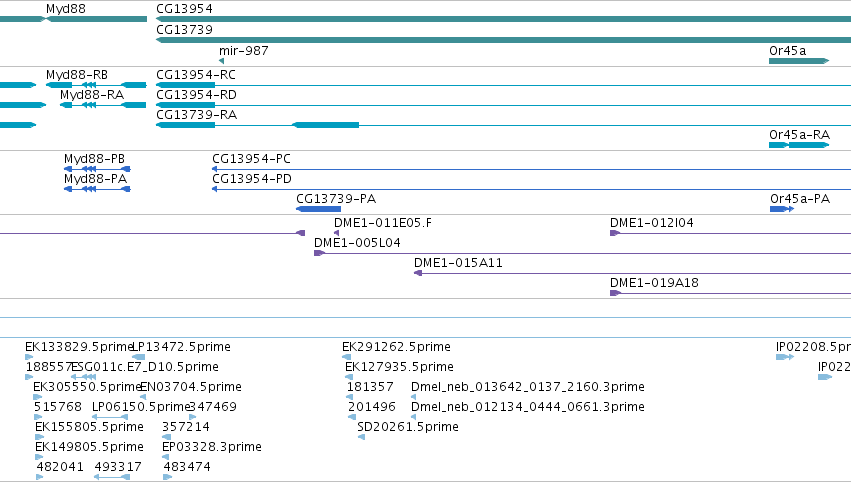Click the start arrow of DME1-012I04
This screenshot has width=851, height=482.
615,233
